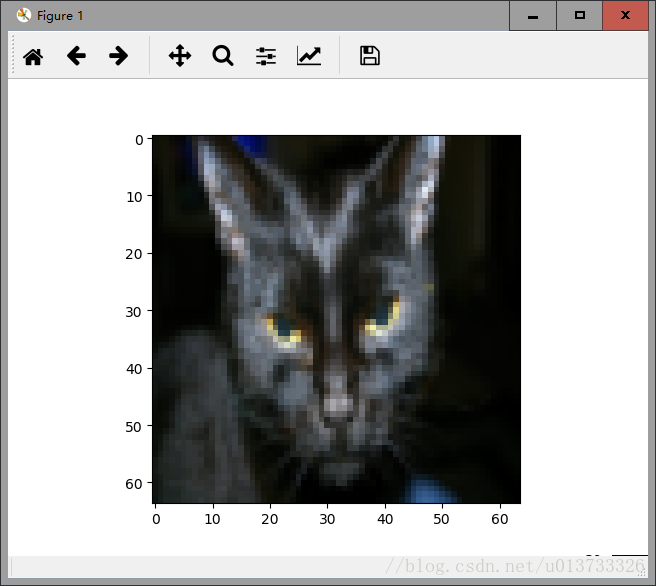Select the Zoom to rectangle tool
The width and height of the screenshot is (656, 586).
point(223,56)
